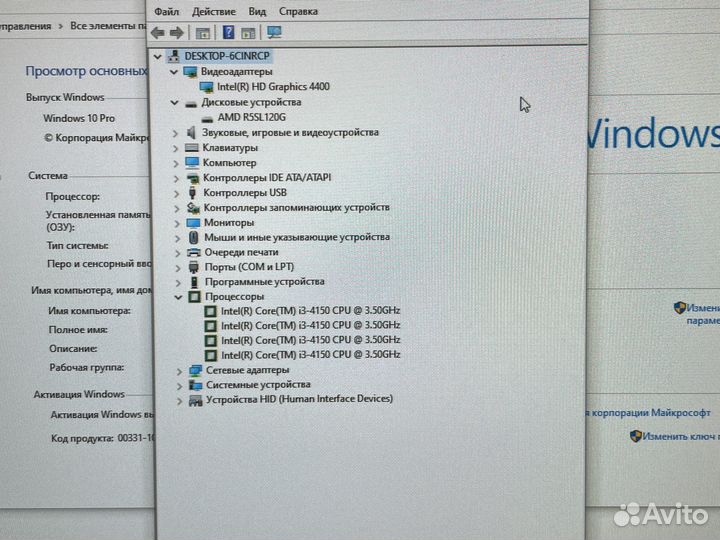
Task: Expand Порты (COM и LPT) category
Action: tap(178, 268)
